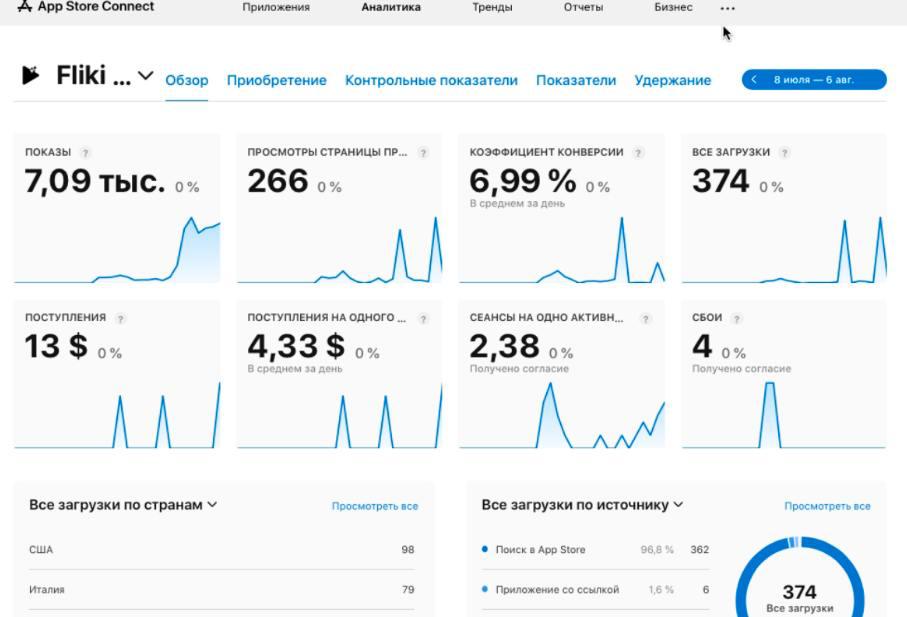Open Отчеты in top navigation

[x=583, y=8]
